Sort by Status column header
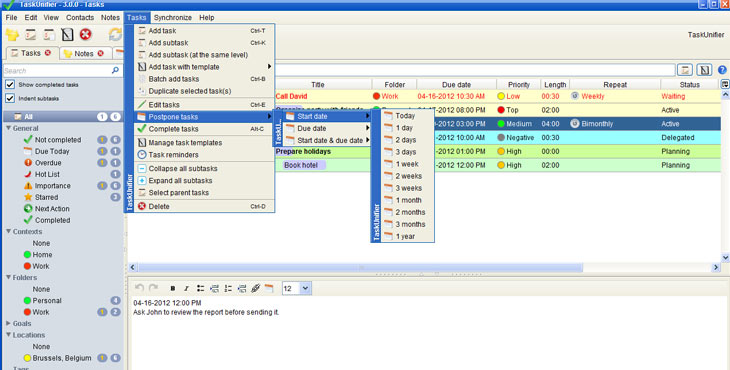This screenshot has width=730, height=370. [689, 84]
